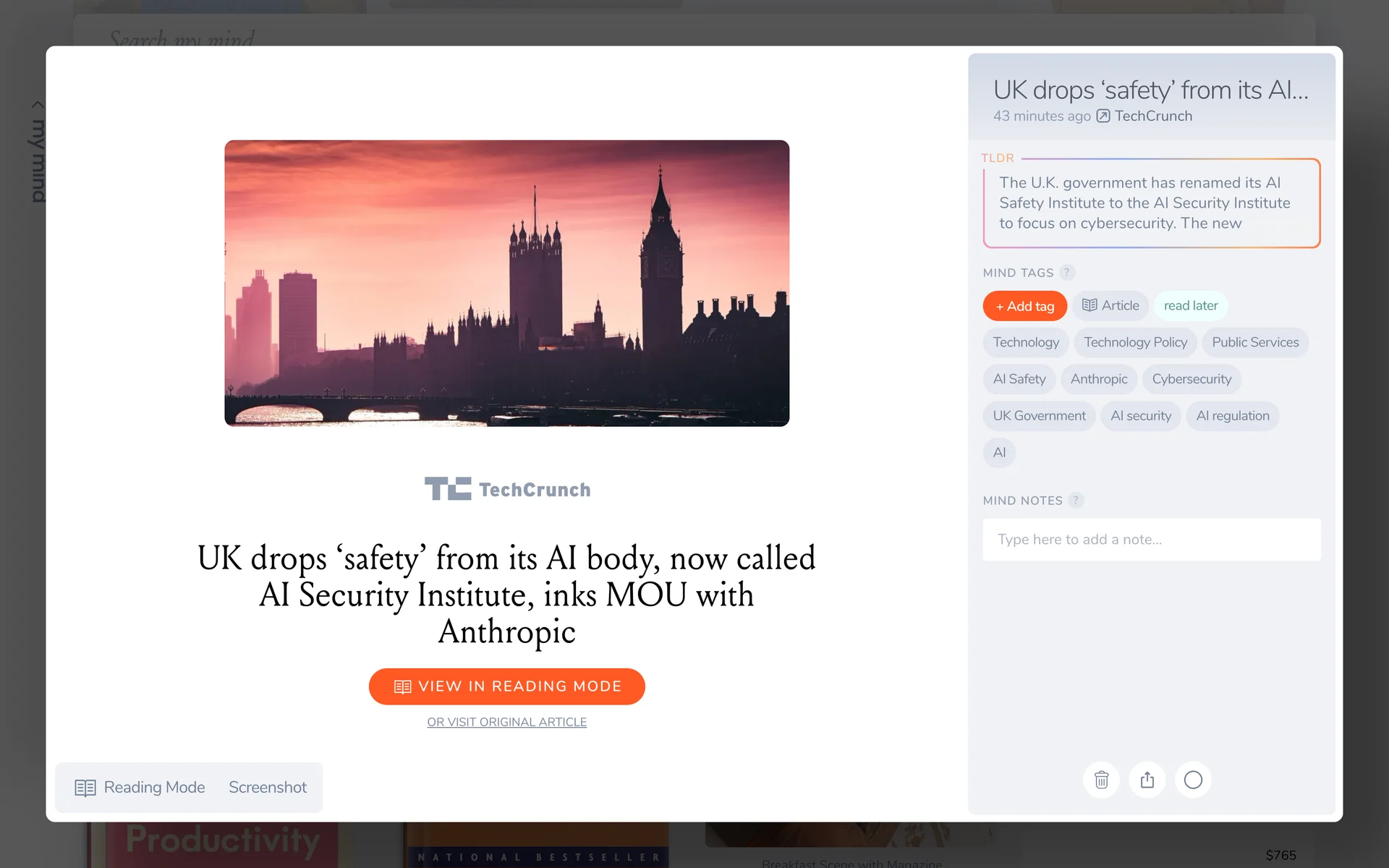
Task: Open the share icon options
Action: pos(1147,780)
